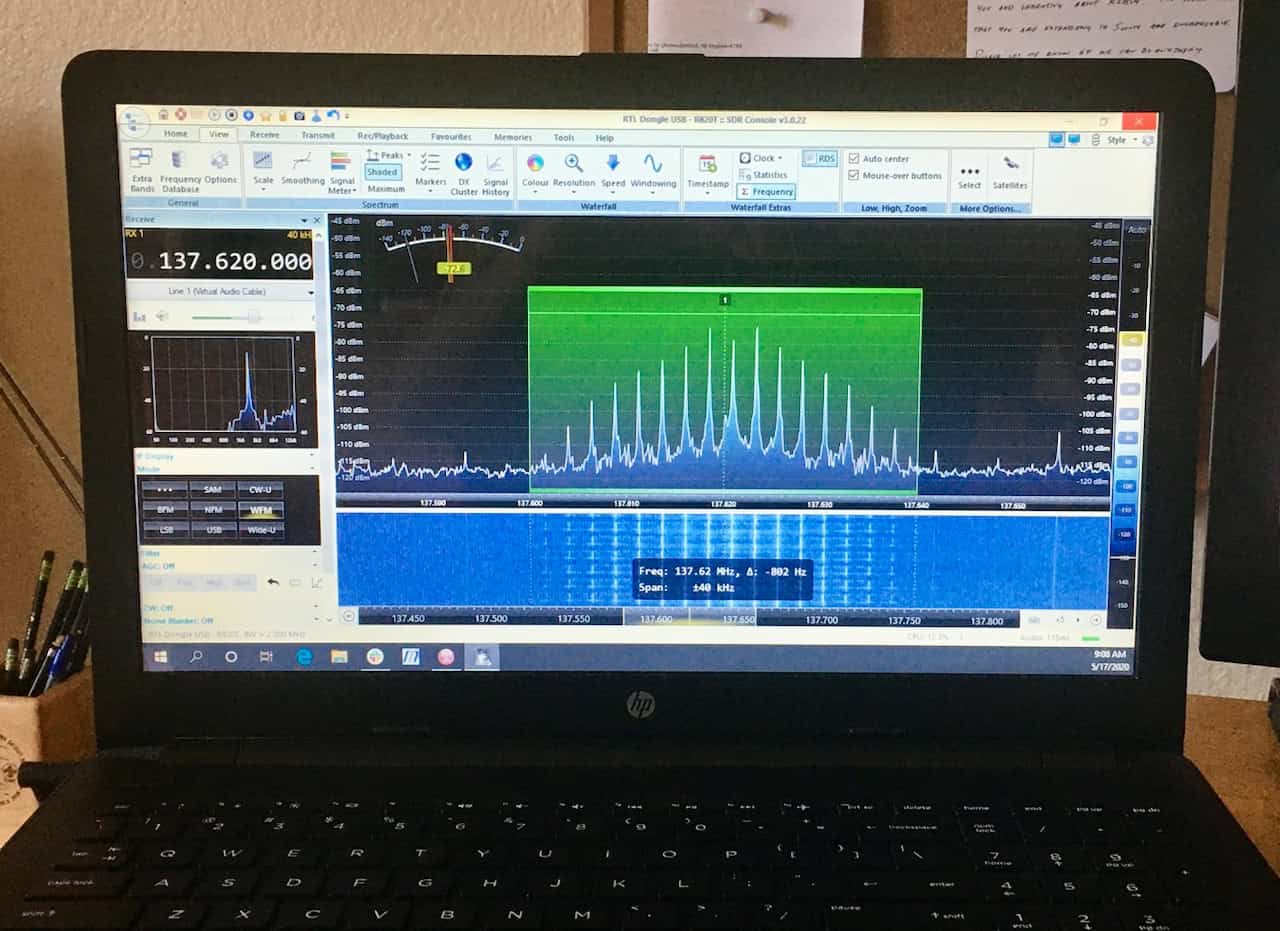1280x931 pixels.
Task: Select the NFM demodulation mode button
Action: (213, 509)
